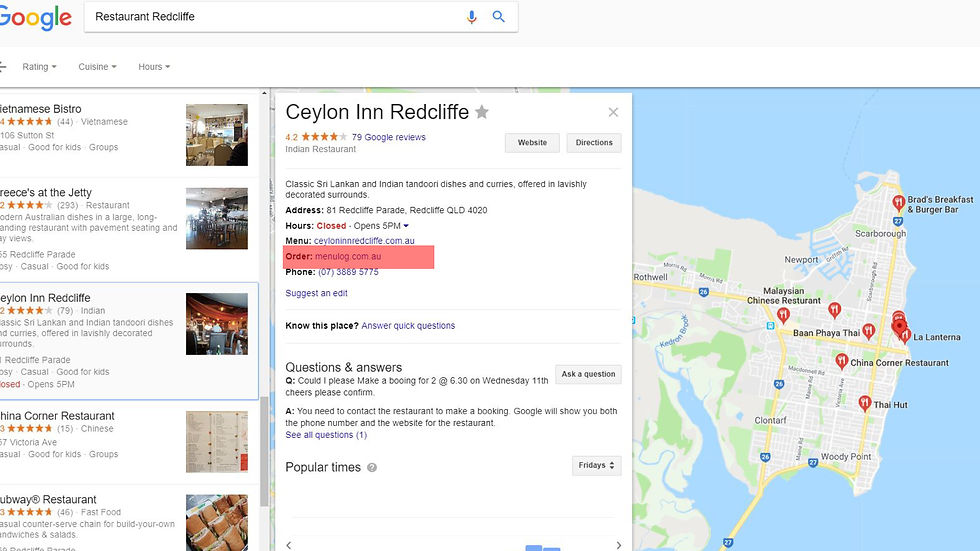Viewport: 980px width, 551px height.
Task: Open ceyloninnredcliffe.com.au menu link
Action: tap(364, 241)
